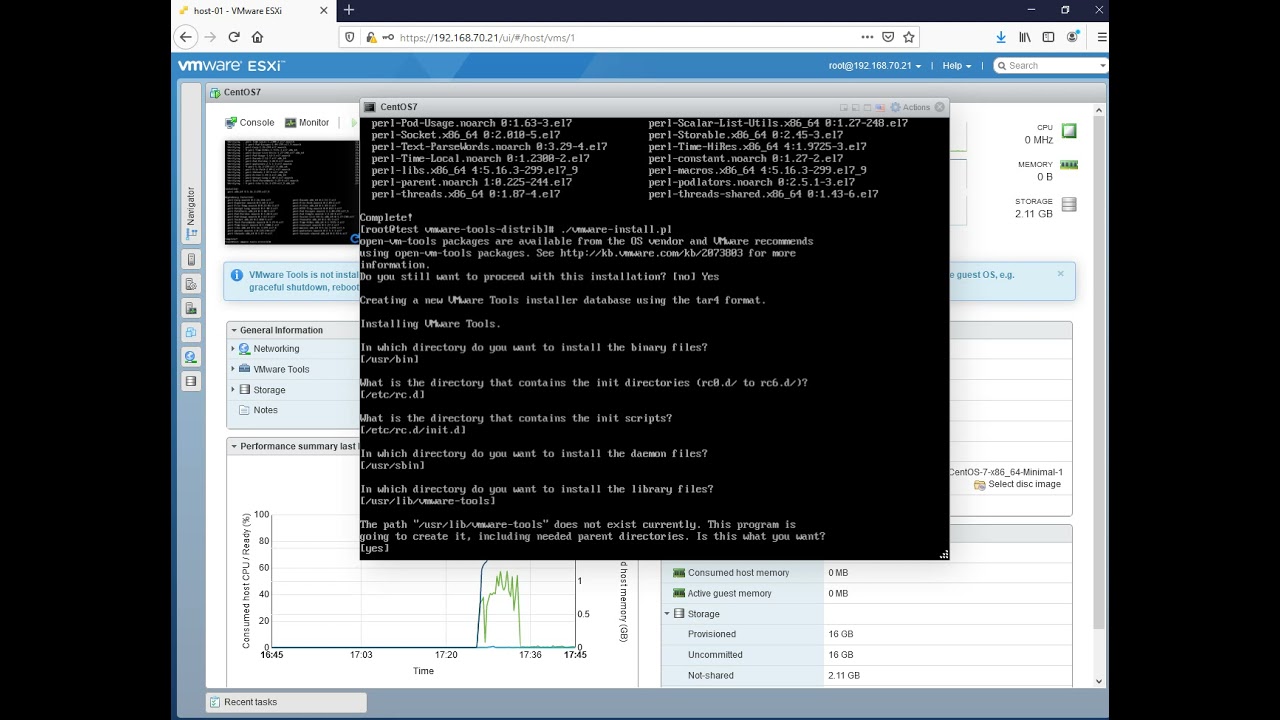Click the Networking globe icon in General Information
Screen dimensions: 1280x720
click(245, 349)
